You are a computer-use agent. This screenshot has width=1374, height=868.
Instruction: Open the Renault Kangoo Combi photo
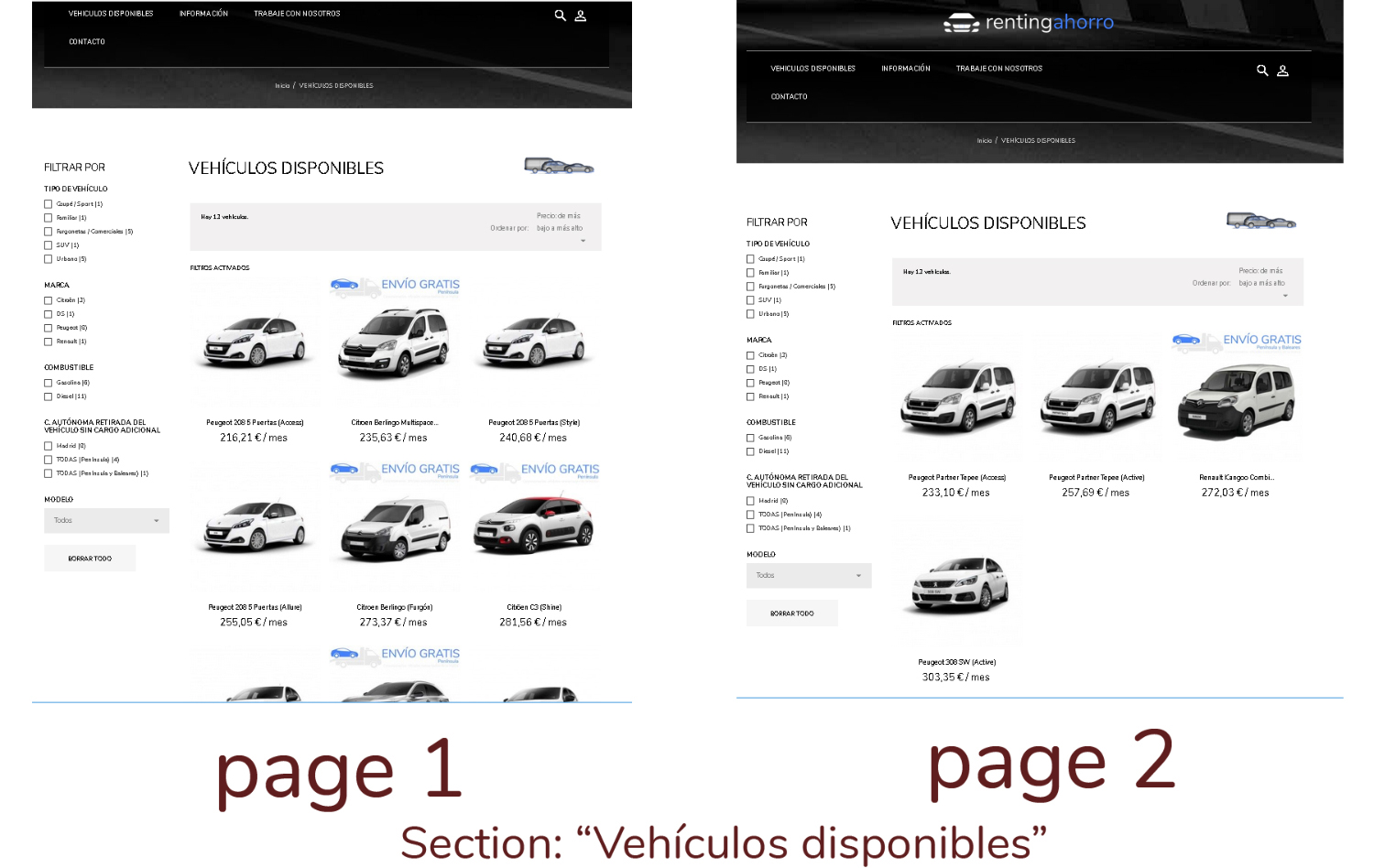1237,401
